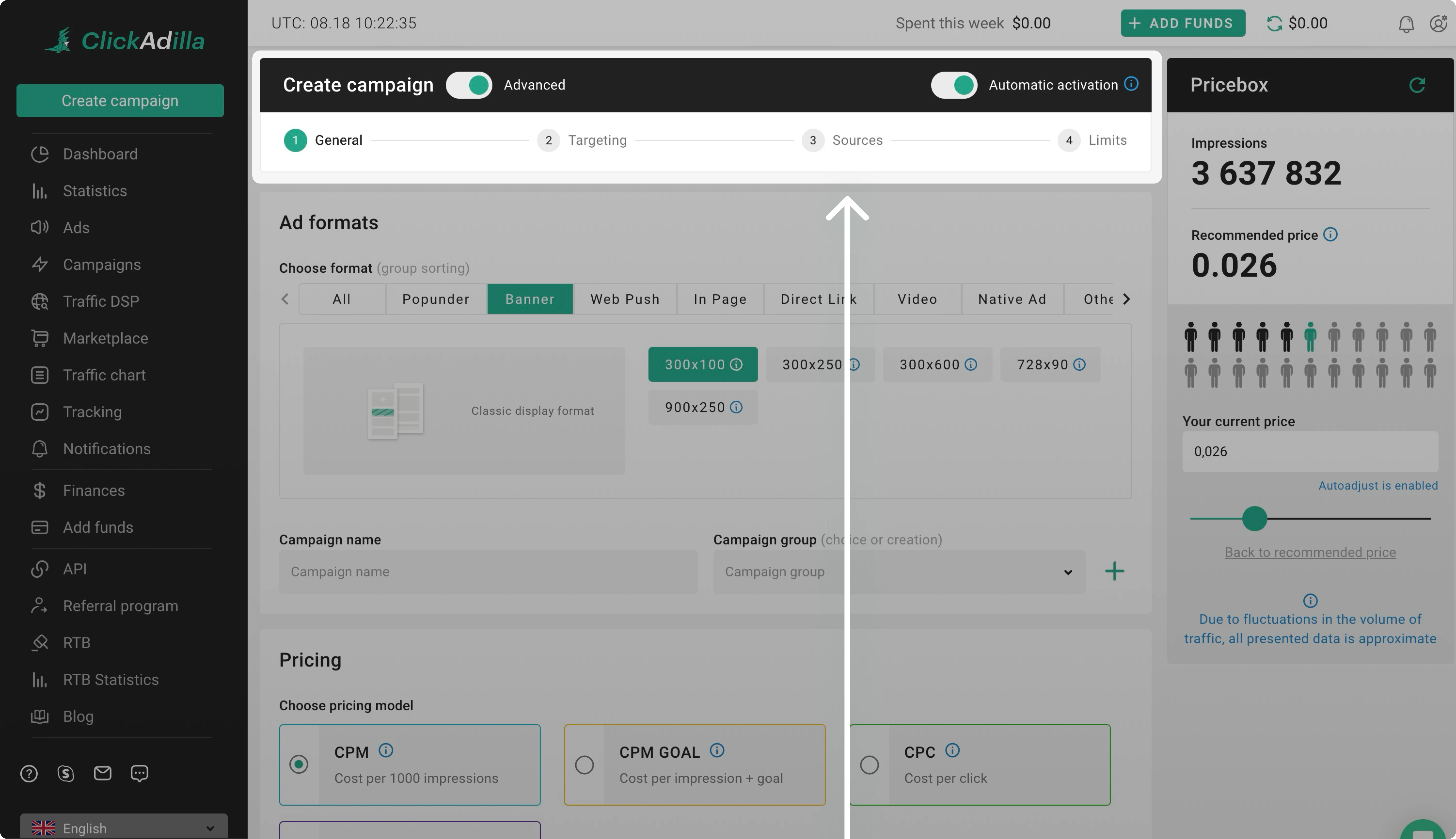
Task: Select the CPC pricing radio button
Action: [x=869, y=765]
